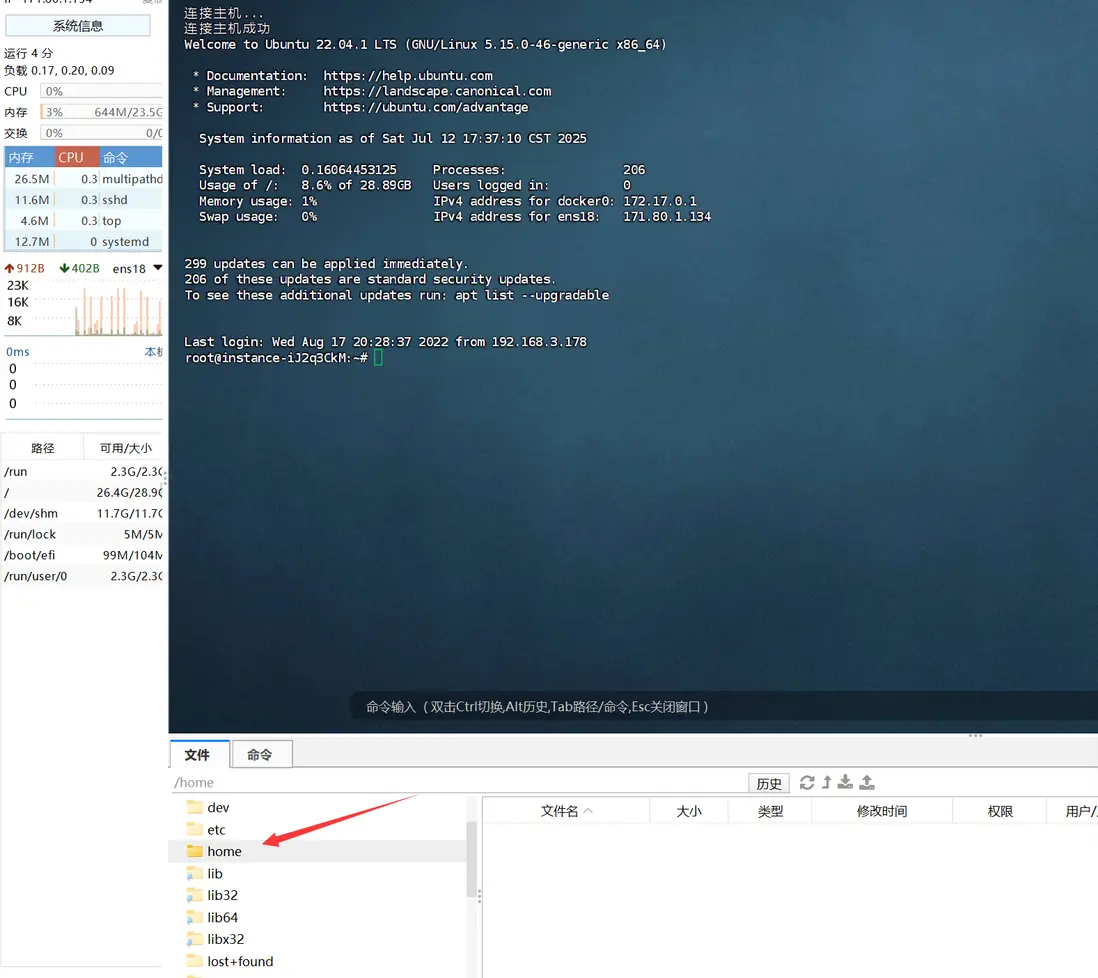1098x978 pixels.
Task: Refresh the remote file list
Action: pyautogui.click(x=807, y=782)
